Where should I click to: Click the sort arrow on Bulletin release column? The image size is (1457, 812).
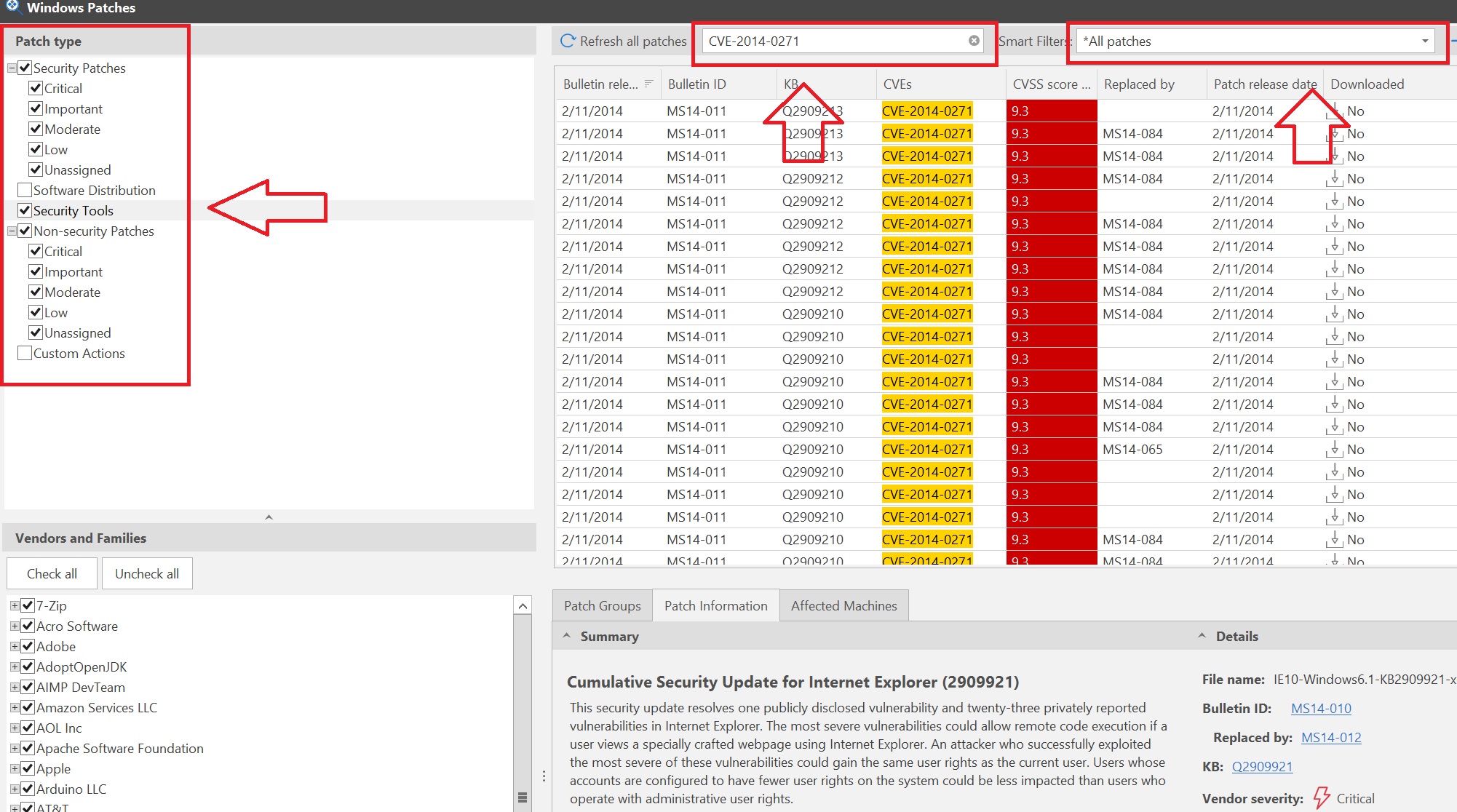pyautogui.click(x=648, y=84)
